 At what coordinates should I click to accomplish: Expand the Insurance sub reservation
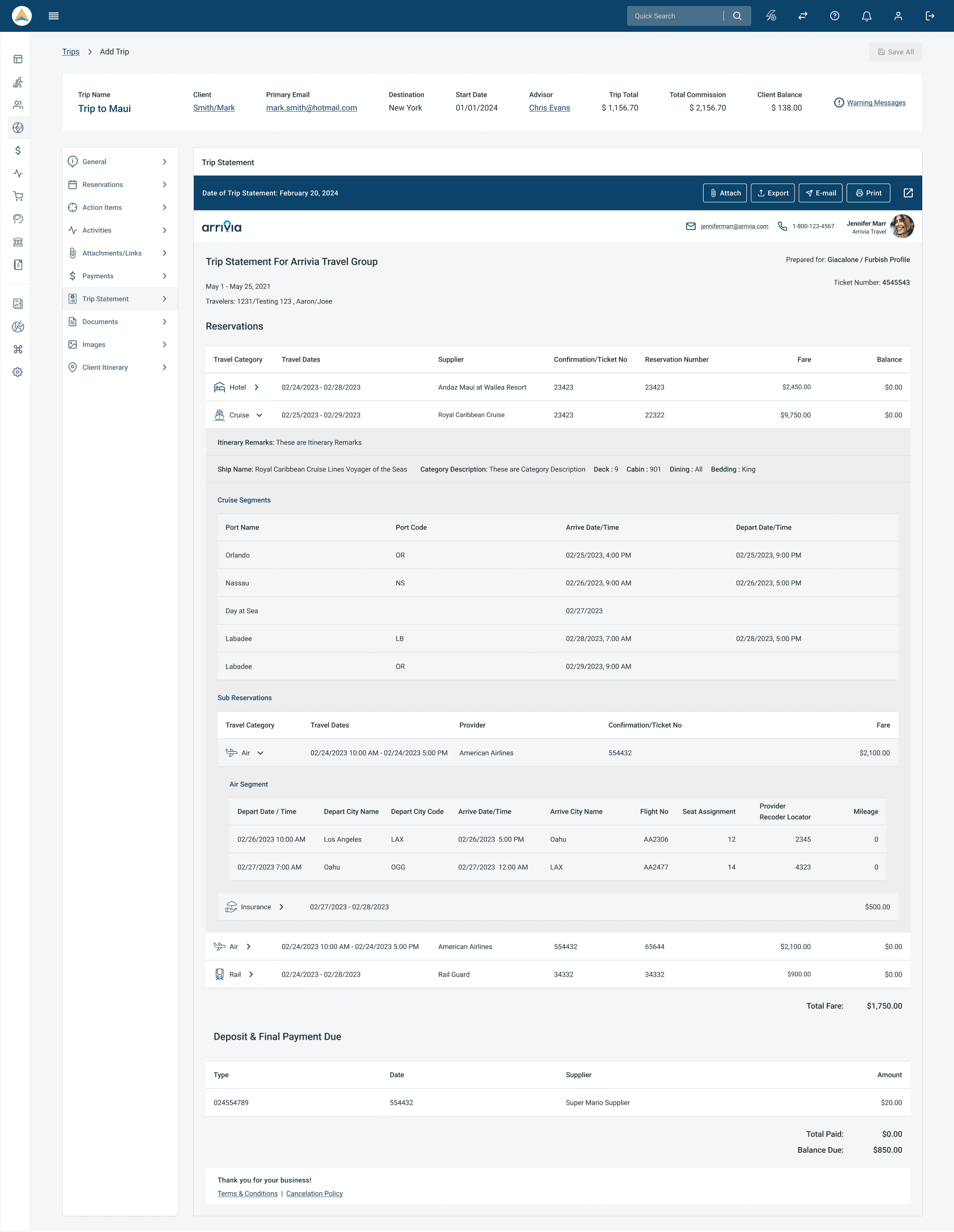[x=282, y=907]
